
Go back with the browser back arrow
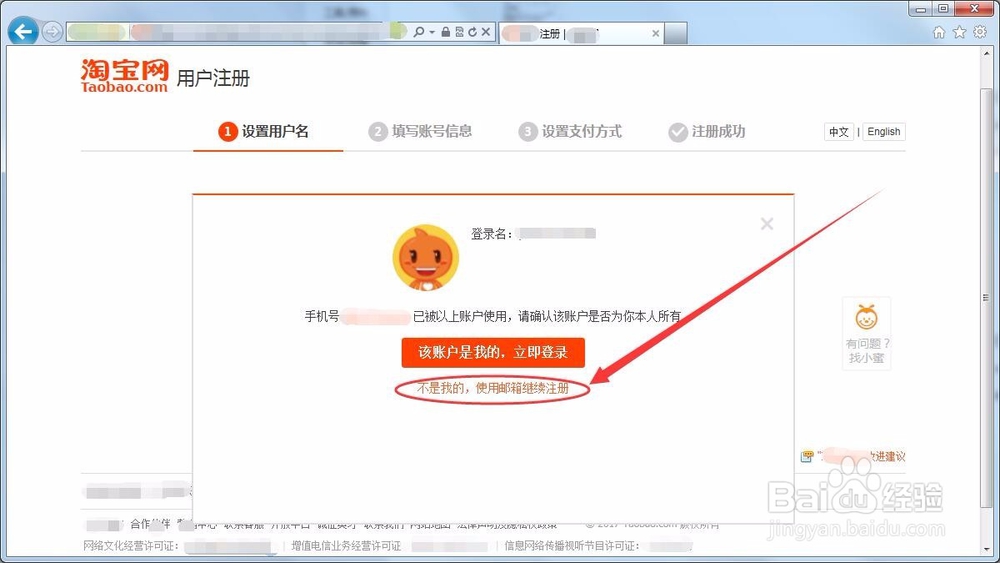[x=23, y=31]
